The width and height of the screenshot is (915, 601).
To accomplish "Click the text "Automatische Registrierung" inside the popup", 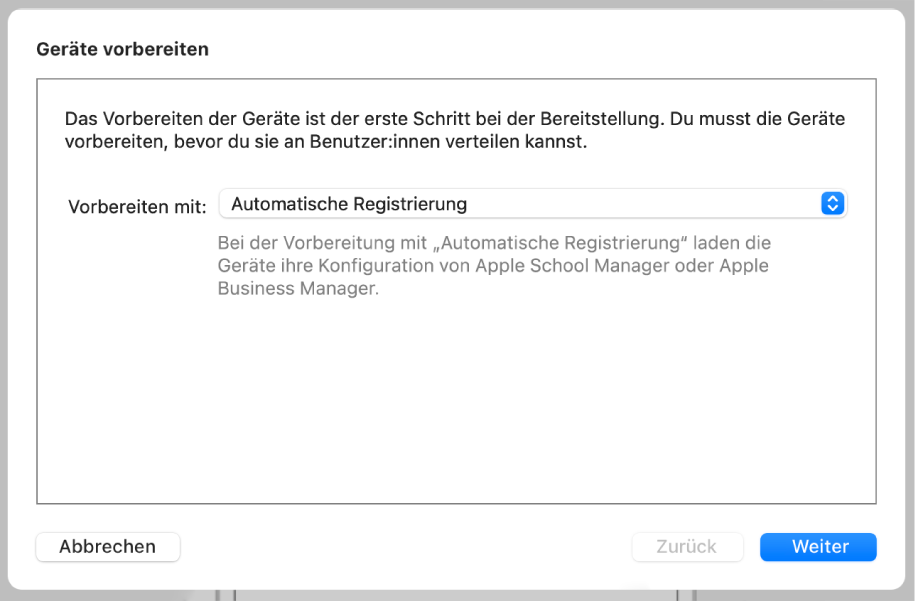I will pos(348,203).
